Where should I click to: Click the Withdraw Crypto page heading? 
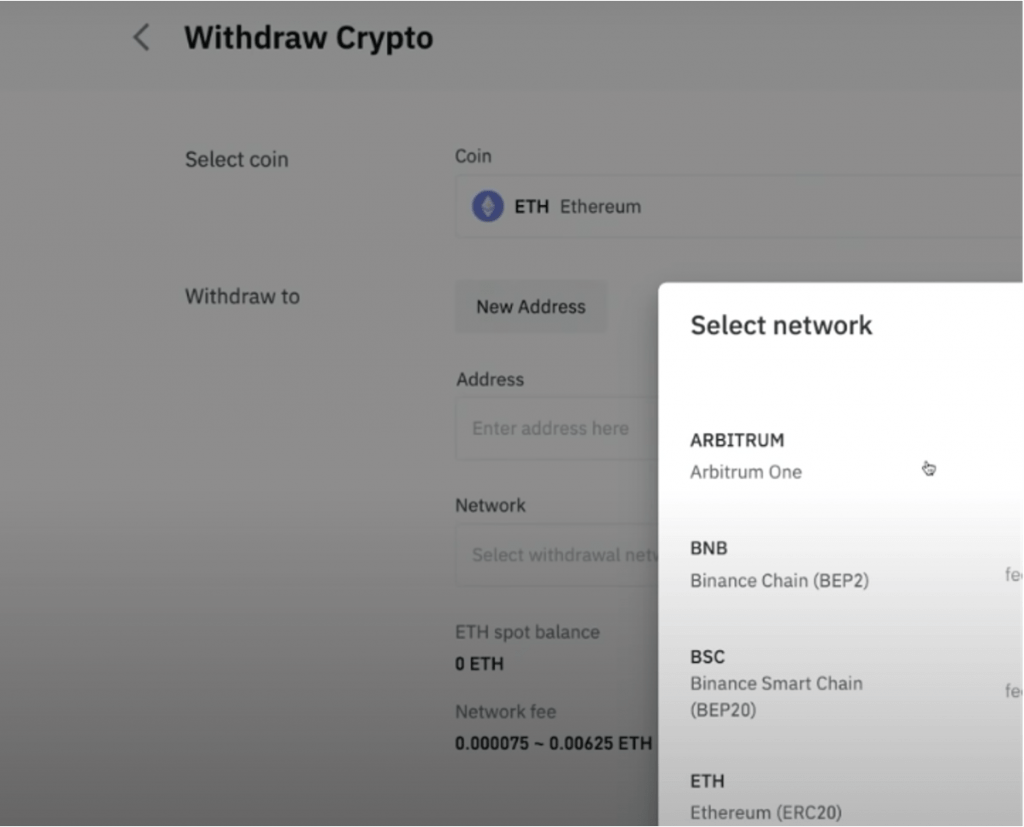pos(308,38)
